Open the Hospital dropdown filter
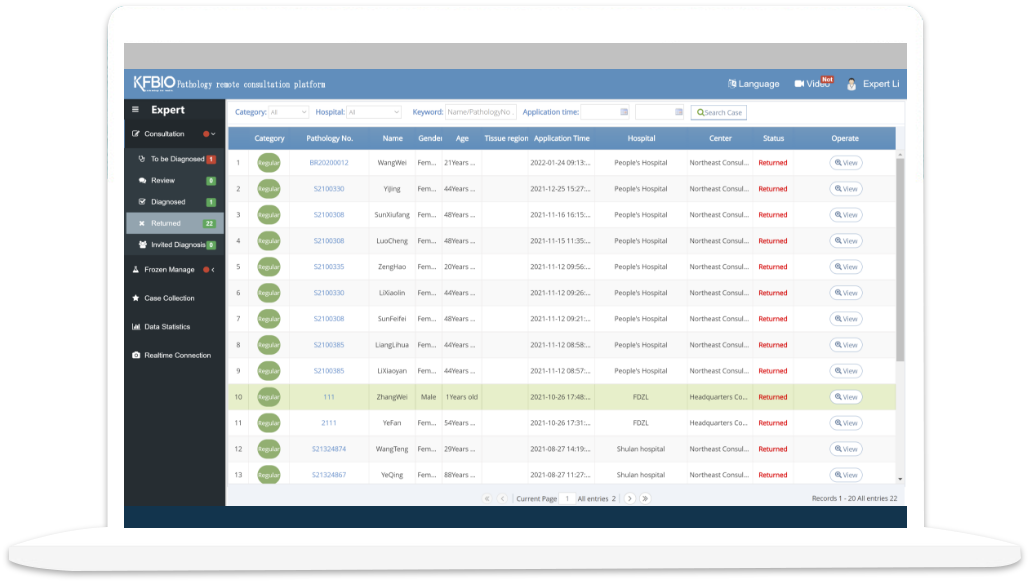The width and height of the screenshot is (1030, 583). click(373, 112)
